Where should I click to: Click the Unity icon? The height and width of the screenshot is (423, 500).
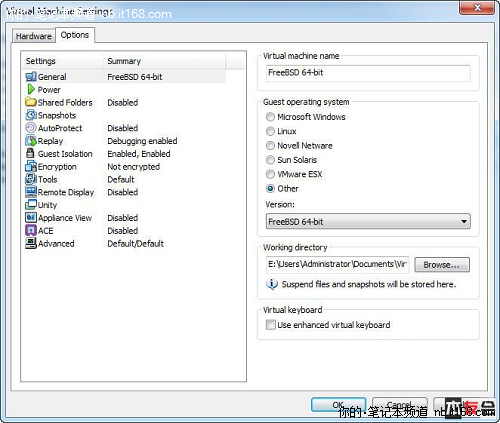(x=31, y=205)
